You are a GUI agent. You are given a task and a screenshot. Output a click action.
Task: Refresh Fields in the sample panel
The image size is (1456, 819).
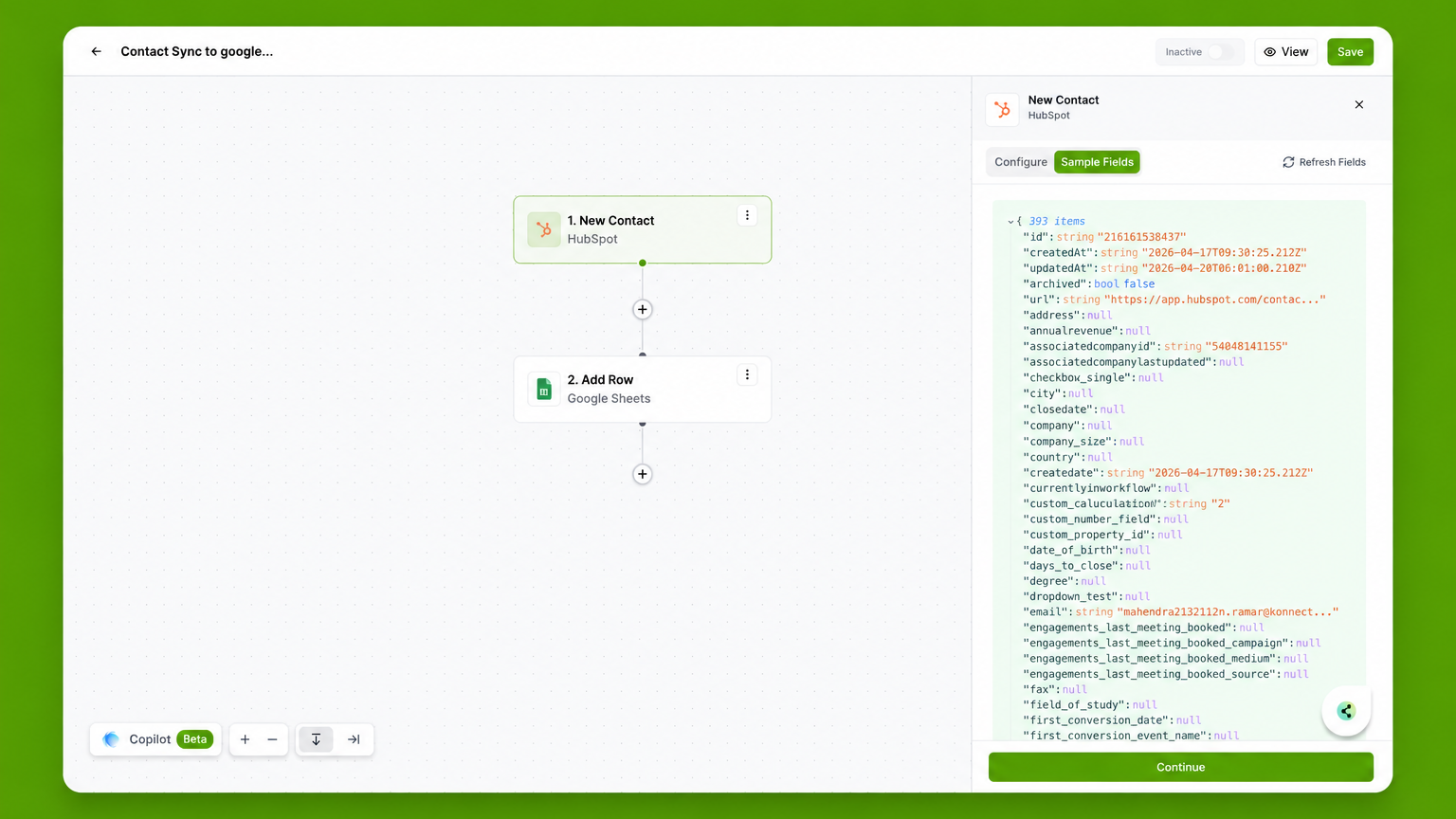click(x=1324, y=162)
